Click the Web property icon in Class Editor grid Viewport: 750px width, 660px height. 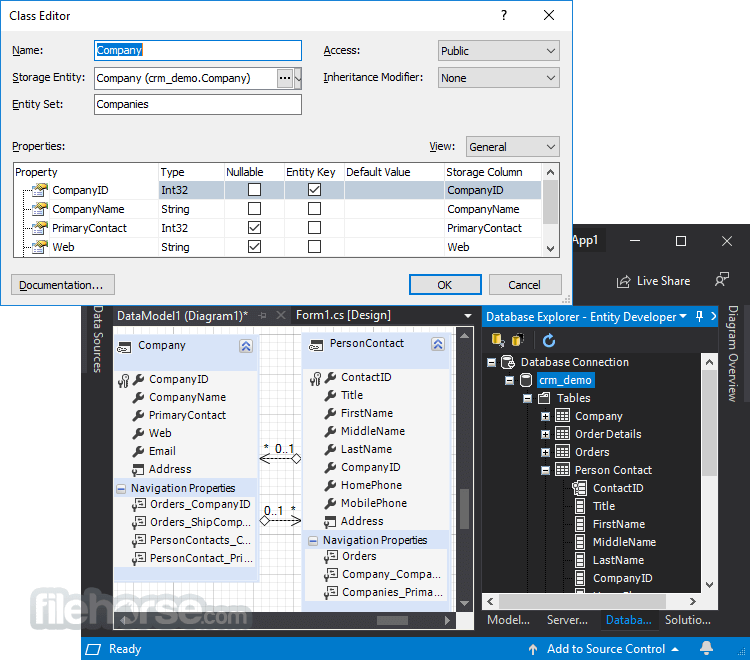pos(40,247)
